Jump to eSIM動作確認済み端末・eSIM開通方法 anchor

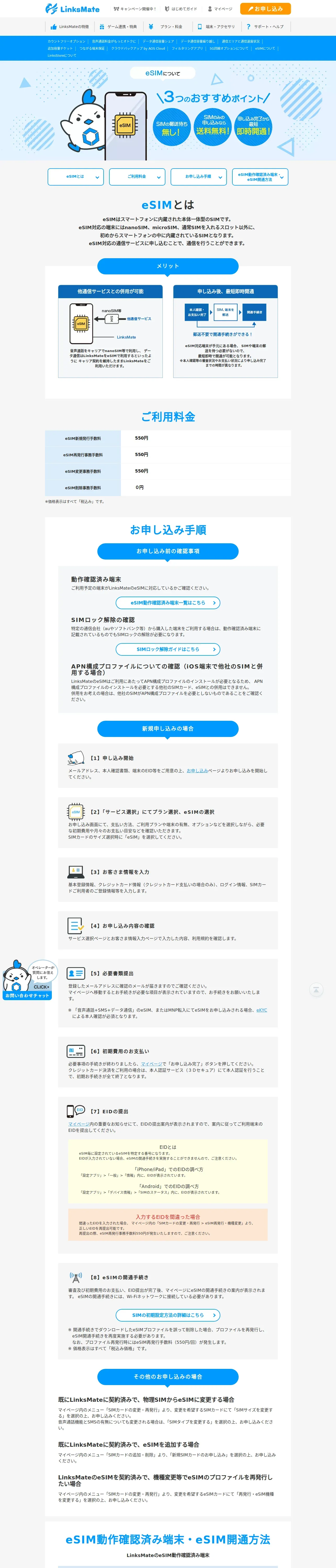pyautogui.click(x=260, y=176)
